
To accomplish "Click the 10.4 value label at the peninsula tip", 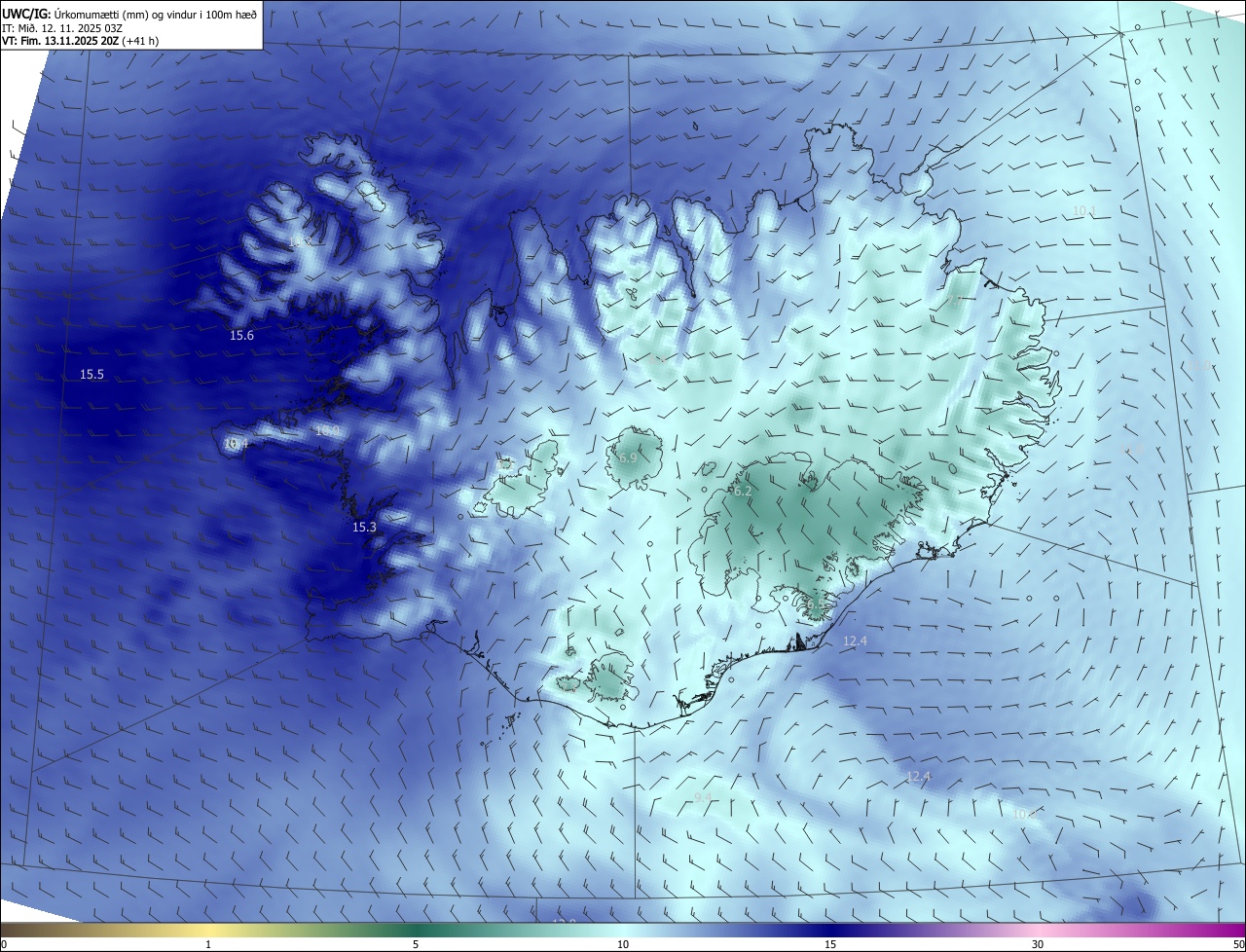I will point(237,444).
